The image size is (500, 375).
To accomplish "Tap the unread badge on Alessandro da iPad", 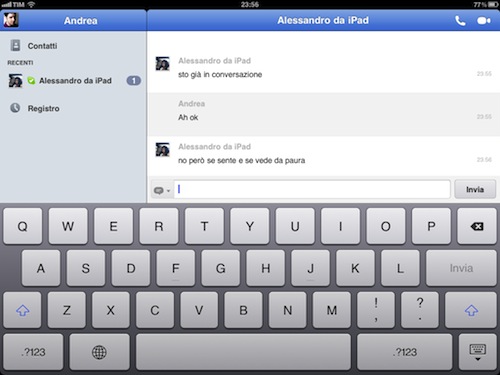I will (x=134, y=81).
